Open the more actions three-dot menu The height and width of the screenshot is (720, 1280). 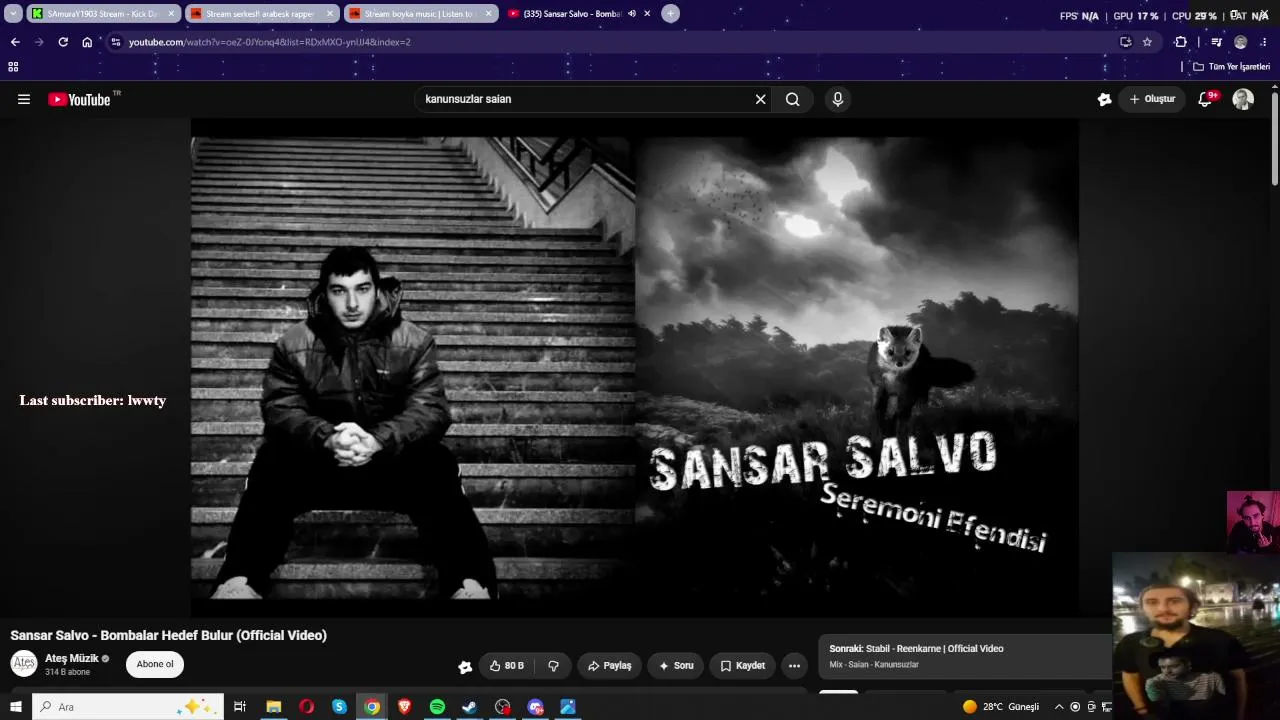pos(794,666)
